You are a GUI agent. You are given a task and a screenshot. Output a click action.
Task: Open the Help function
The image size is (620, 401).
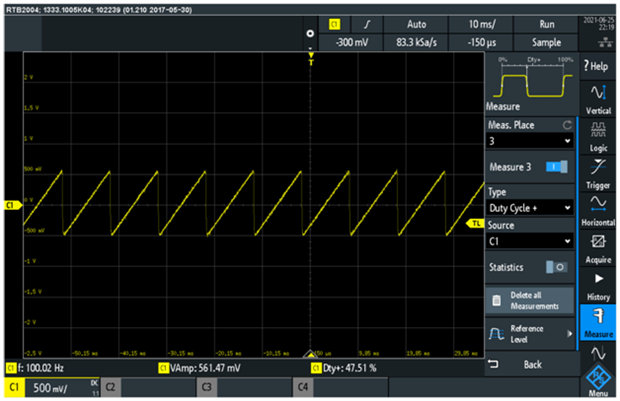(x=597, y=66)
